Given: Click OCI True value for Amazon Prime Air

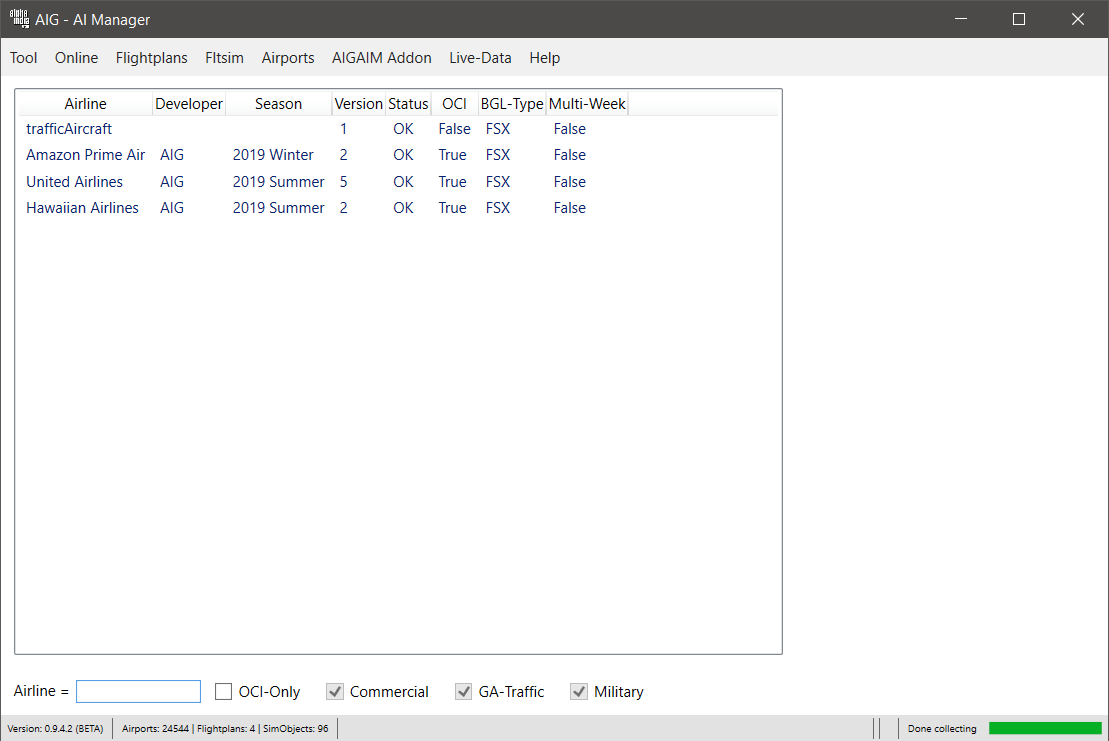Looking at the screenshot, I should (452, 155).
